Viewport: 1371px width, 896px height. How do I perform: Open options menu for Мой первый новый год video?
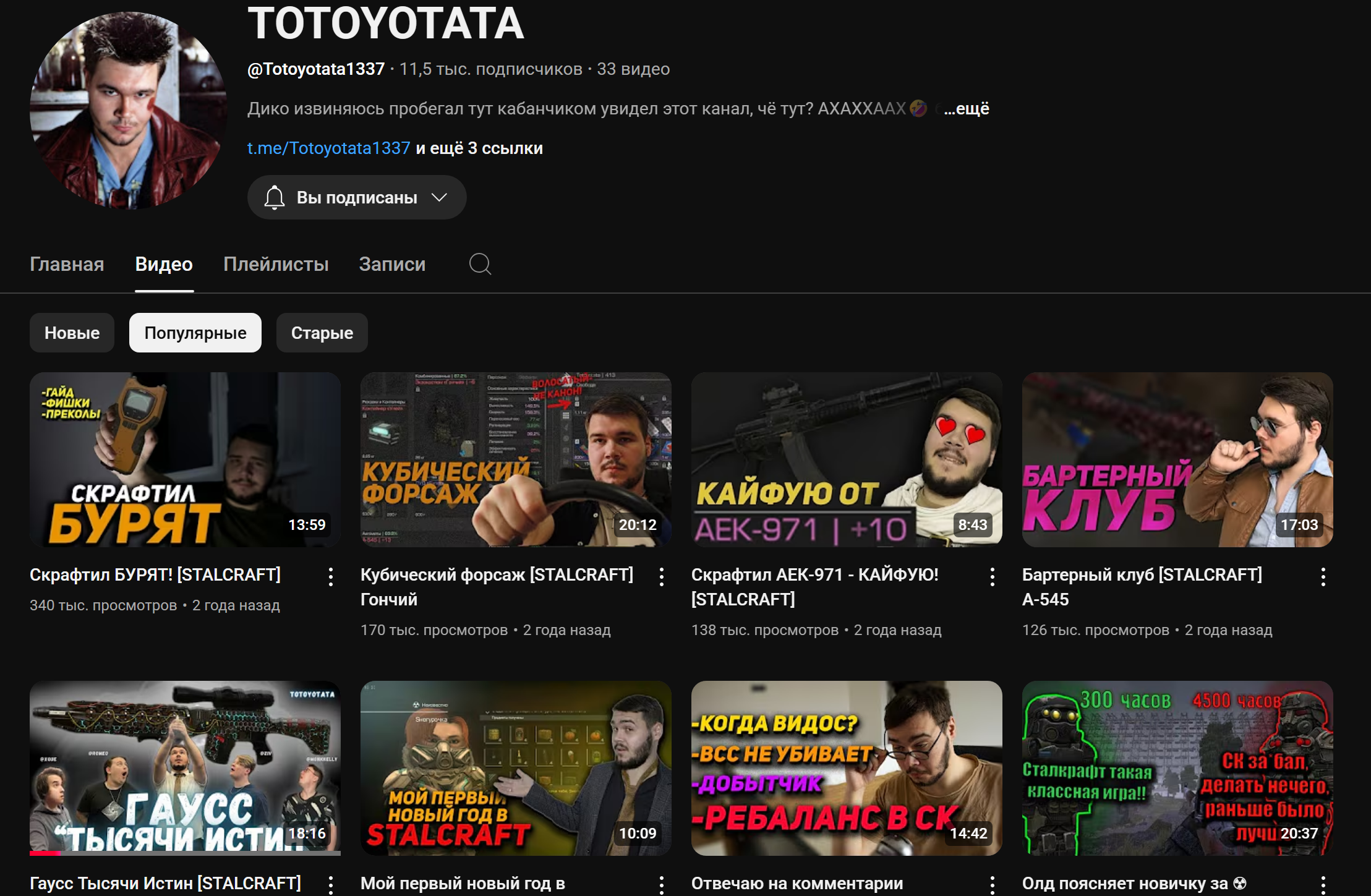click(x=662, y=885)
